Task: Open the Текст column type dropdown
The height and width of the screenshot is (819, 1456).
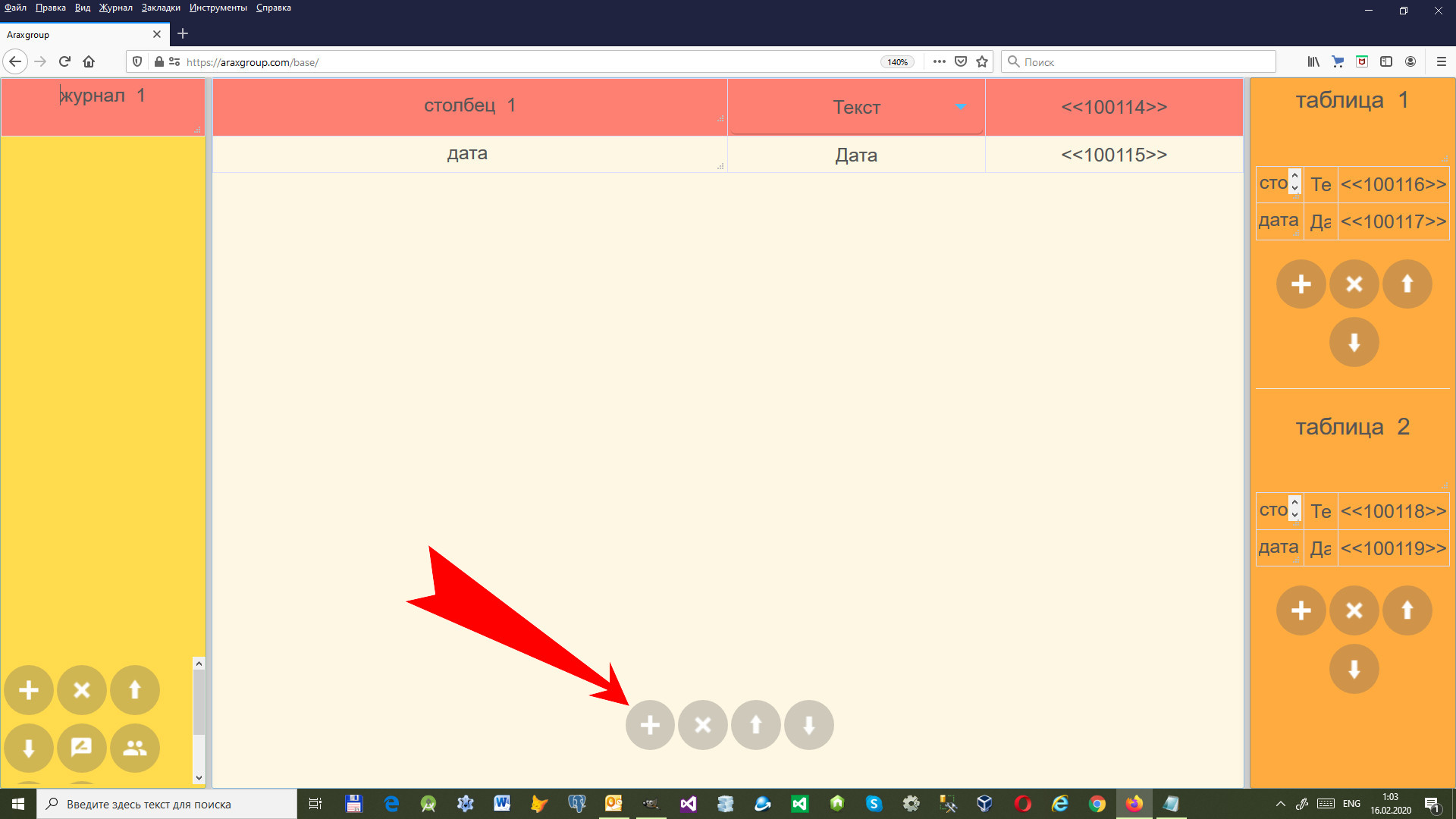Action: point(960,107)
